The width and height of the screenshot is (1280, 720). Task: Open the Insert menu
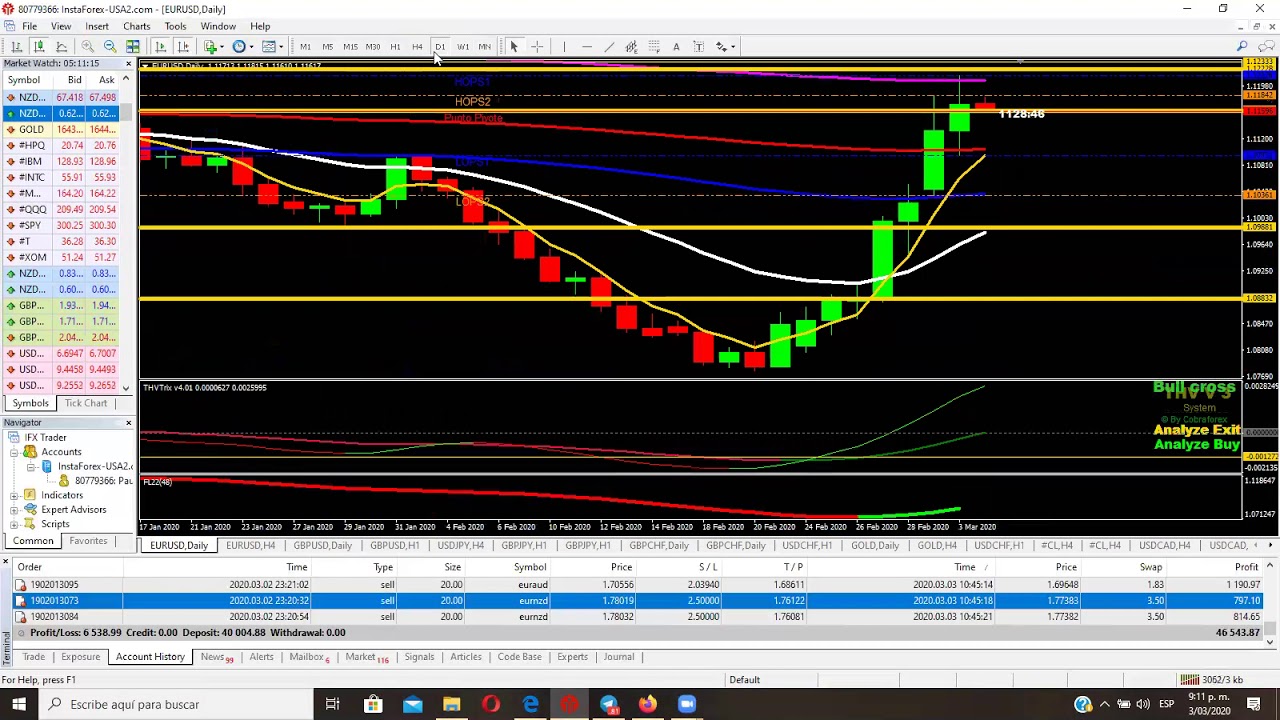(x=97, y=26)
